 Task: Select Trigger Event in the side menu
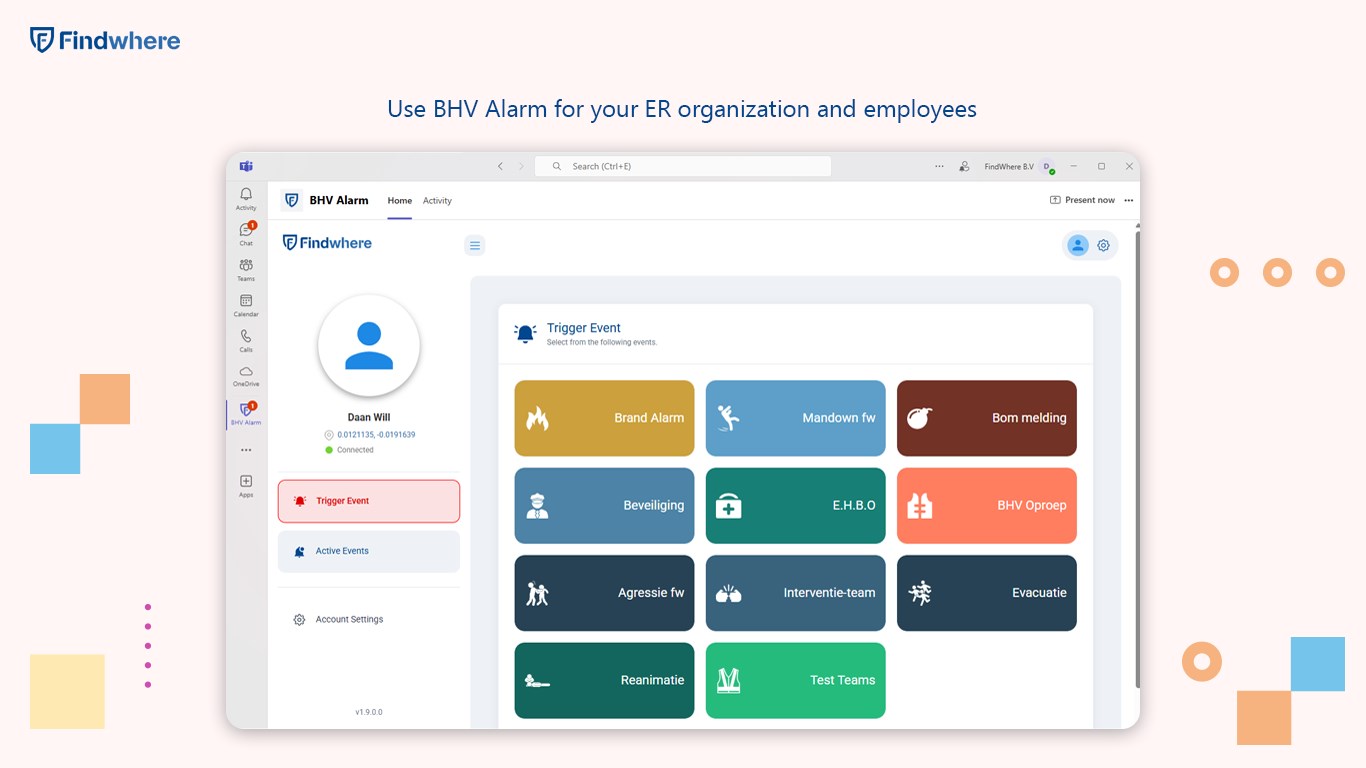pos(369,501)
